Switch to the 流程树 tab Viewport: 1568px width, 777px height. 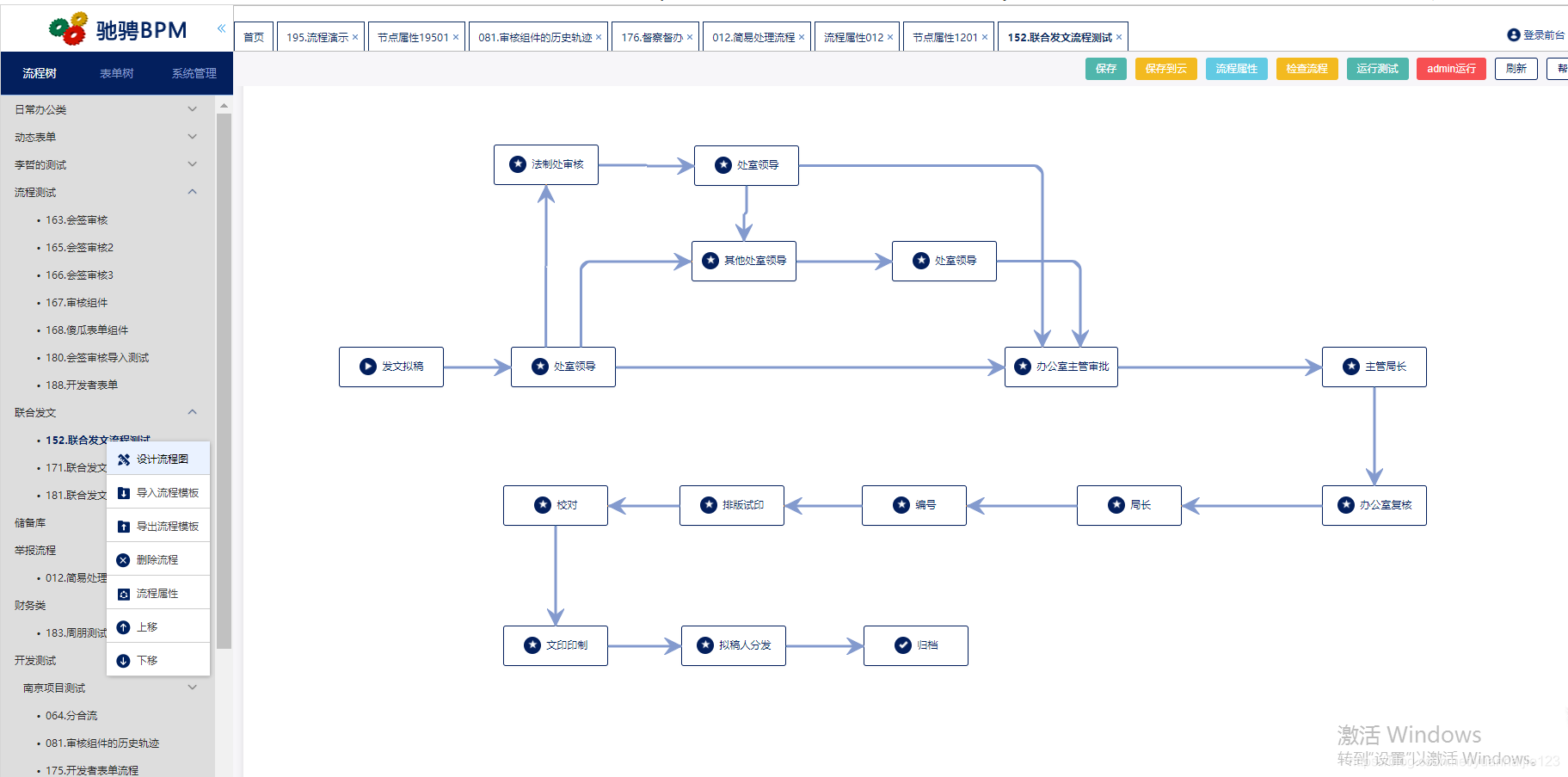pyautogui.click(x=40, y=73)
